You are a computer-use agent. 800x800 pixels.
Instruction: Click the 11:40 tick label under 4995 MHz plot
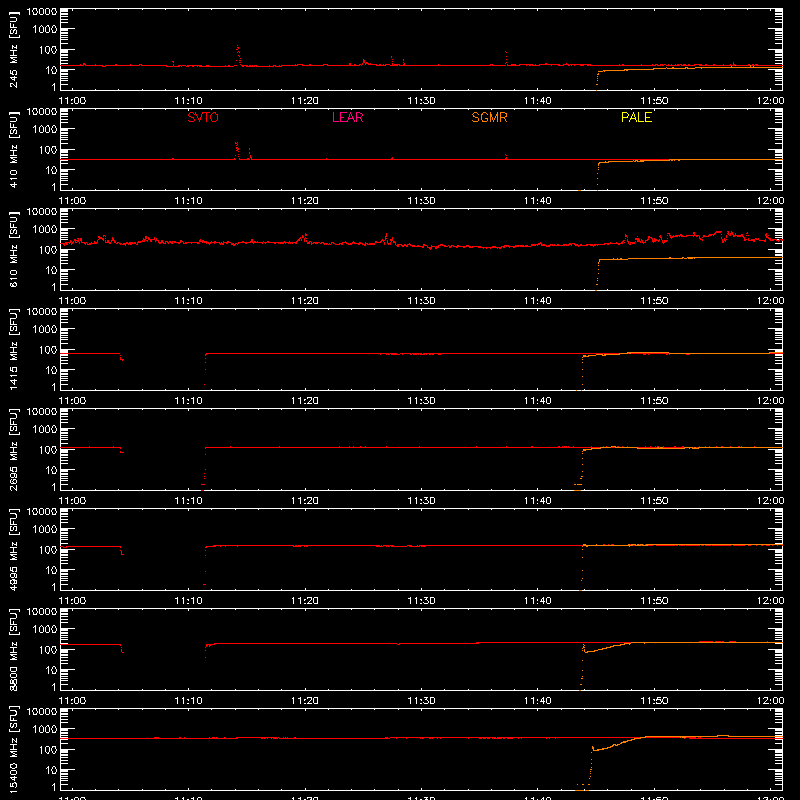click(538, 601)
